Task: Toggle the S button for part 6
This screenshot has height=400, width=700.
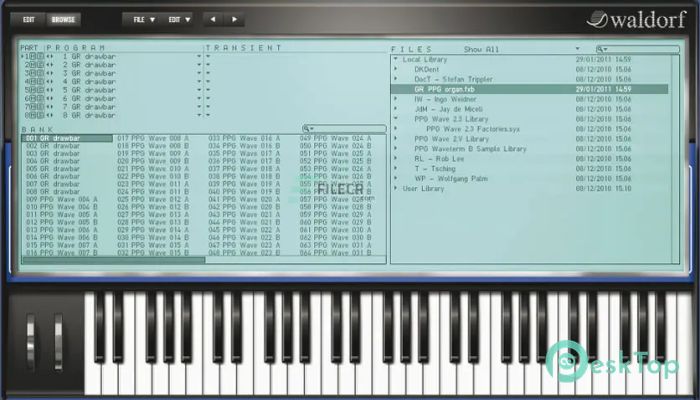Action: coord(41,99)
